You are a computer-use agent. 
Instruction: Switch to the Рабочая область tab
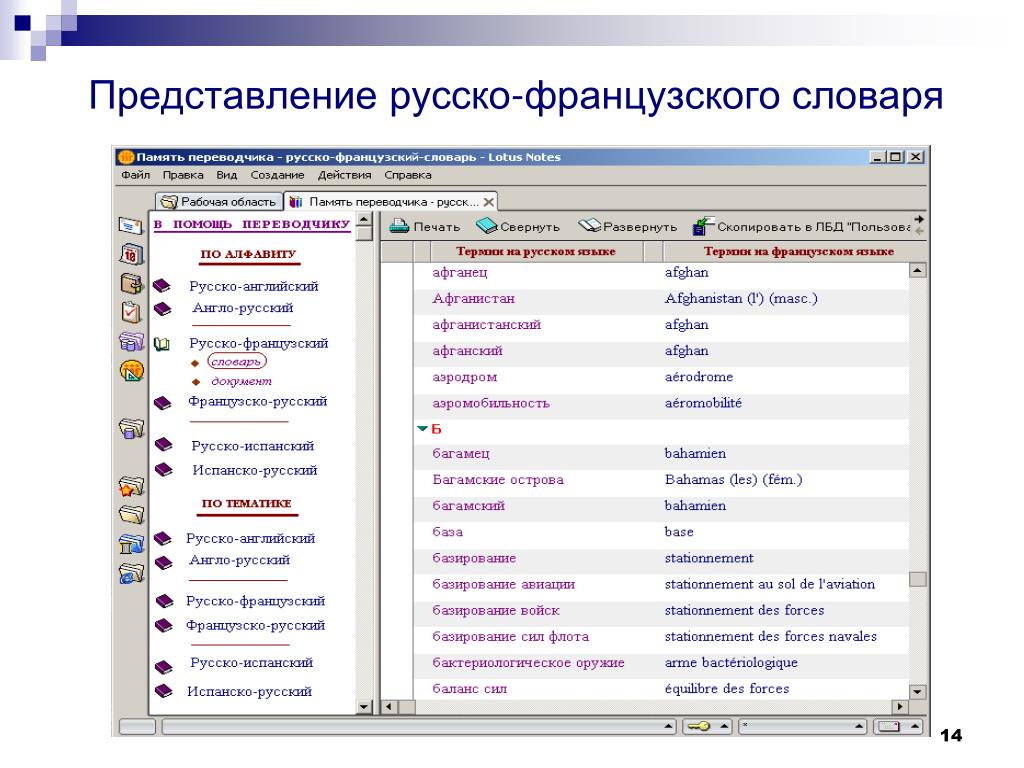point(219,202)
